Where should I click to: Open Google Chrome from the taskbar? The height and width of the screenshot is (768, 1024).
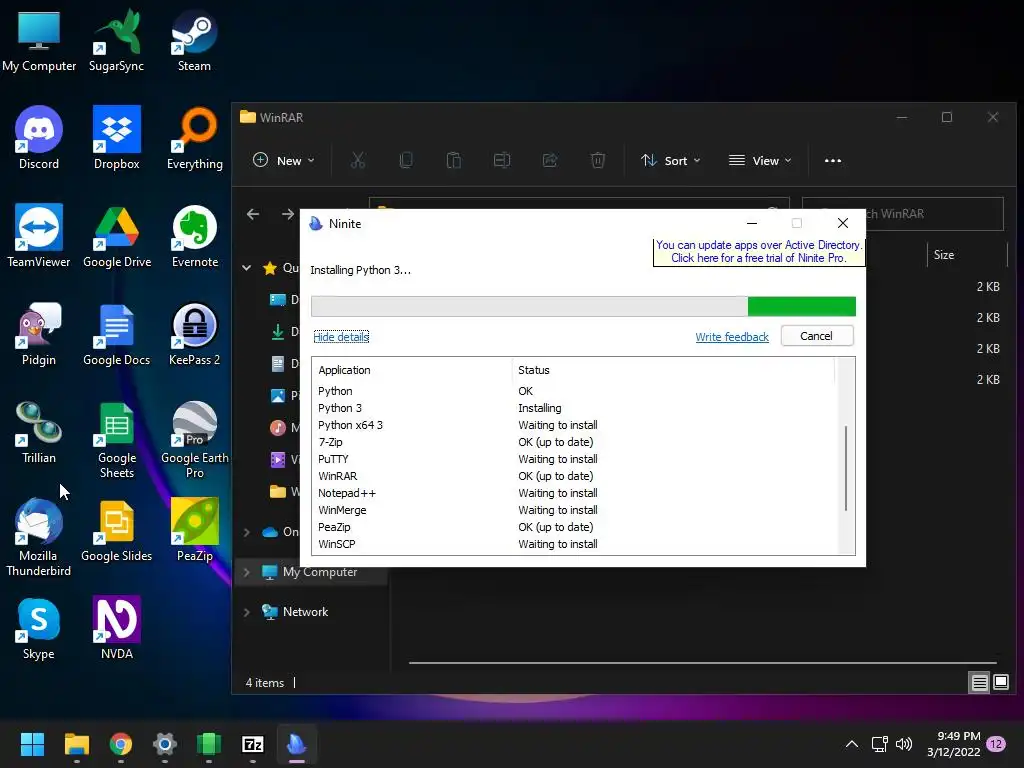point(121,744)
